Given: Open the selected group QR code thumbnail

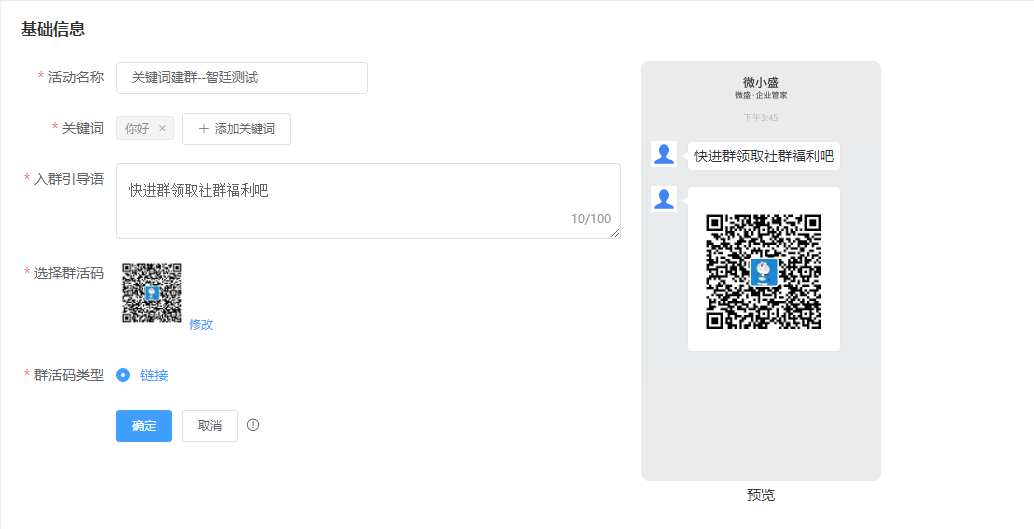Looking at the screenshot, I should coord(152,293).
